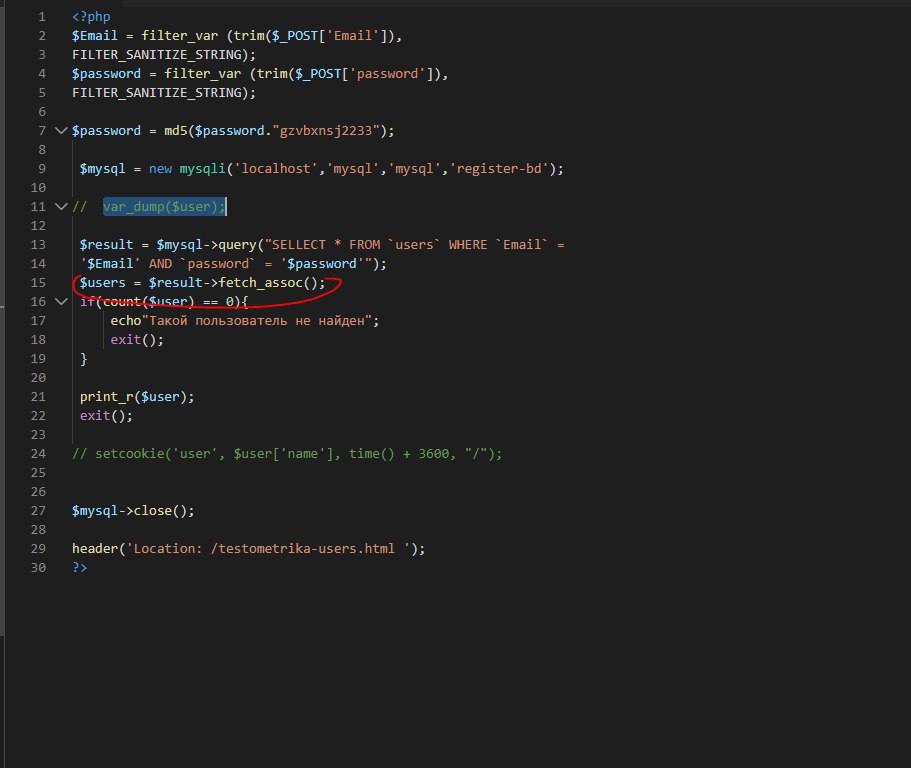Click FILTER_SANITIZE_STRING on line 3
Screen dimensions: 911x768
click(x=157, y=55)
